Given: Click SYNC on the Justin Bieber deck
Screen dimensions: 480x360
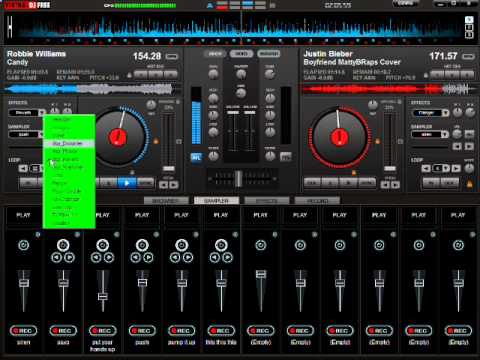Looking at the screenshot, I should point(367,183).
